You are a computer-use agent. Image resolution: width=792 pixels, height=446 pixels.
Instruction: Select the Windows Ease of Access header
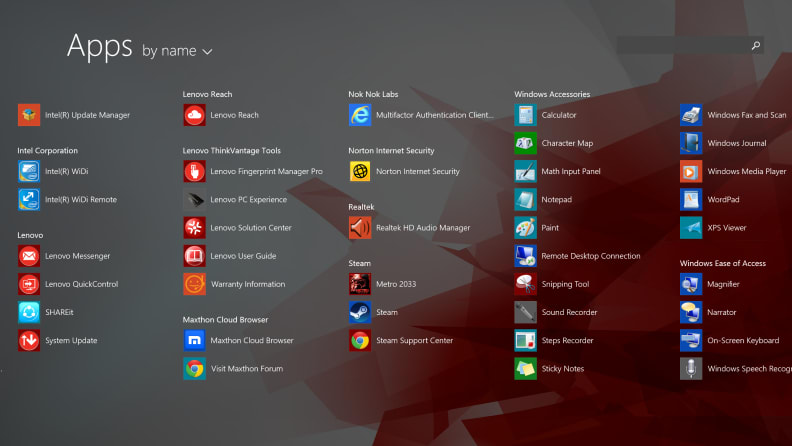click(723, 263)
